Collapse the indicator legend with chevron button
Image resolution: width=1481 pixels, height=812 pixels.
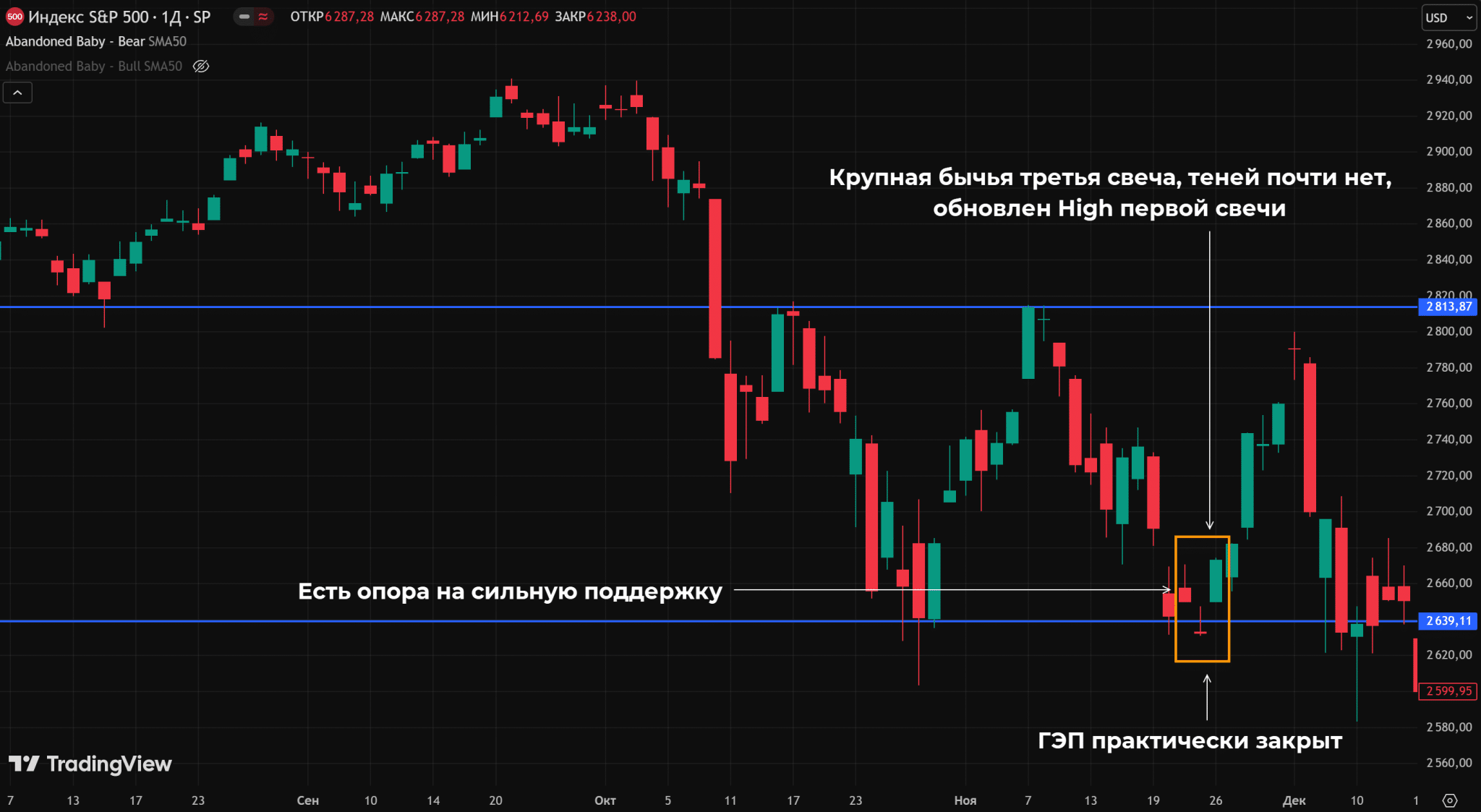point(17,93)
